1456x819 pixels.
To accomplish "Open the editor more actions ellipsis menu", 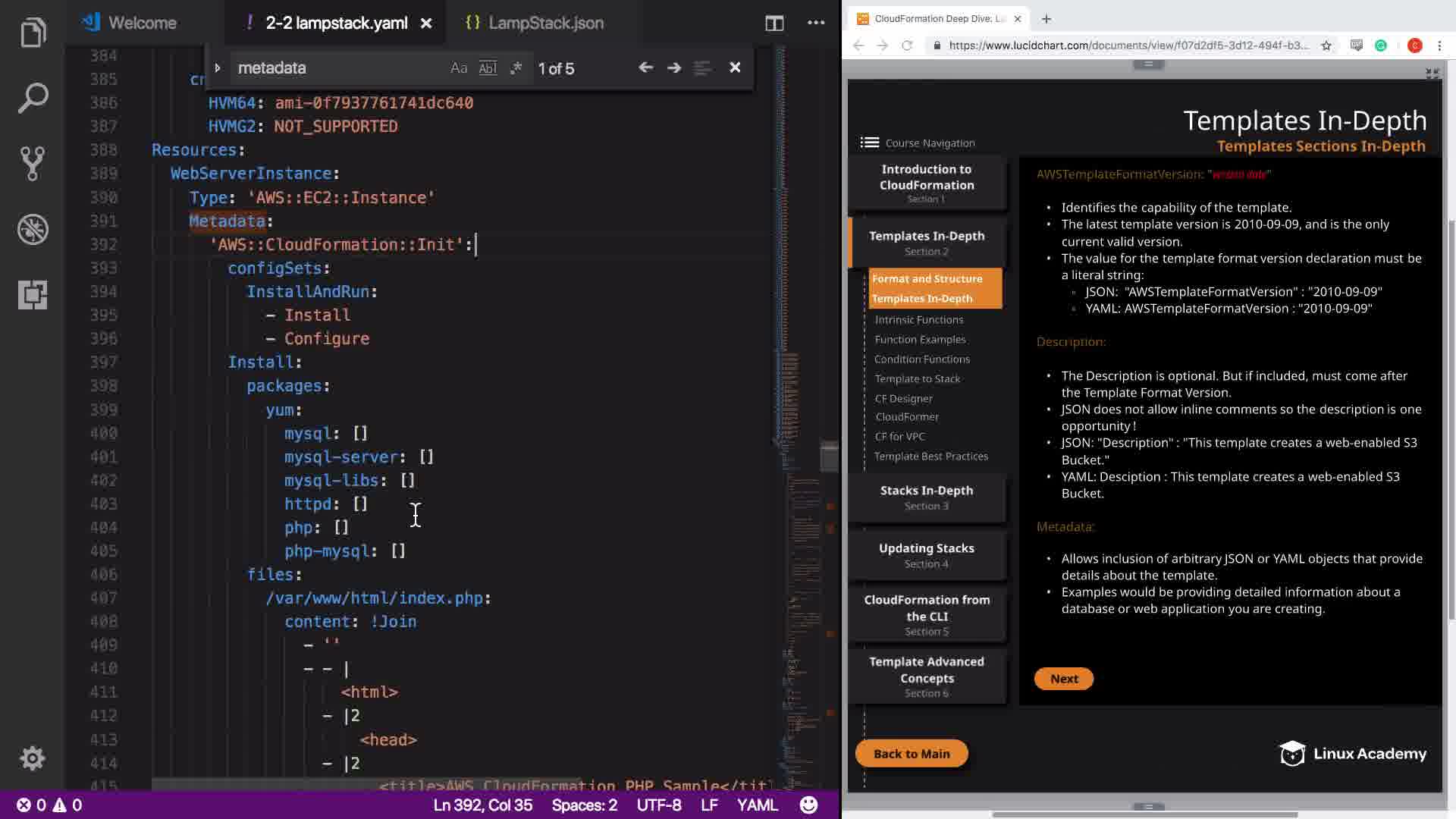I will click(816, 23).
